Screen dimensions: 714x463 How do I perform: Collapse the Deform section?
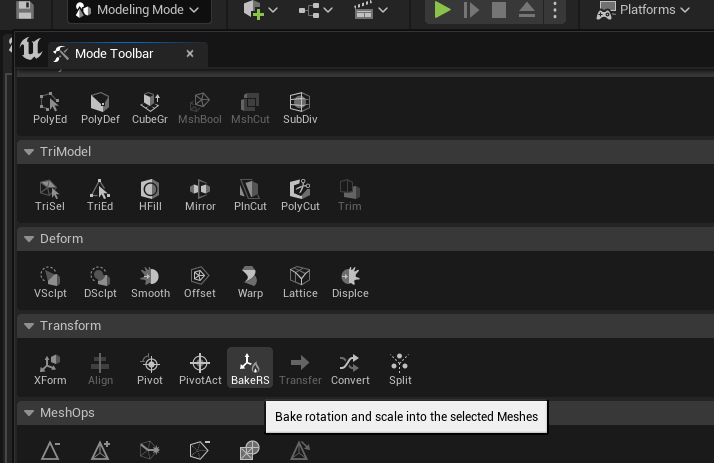[x=29, y=239]
